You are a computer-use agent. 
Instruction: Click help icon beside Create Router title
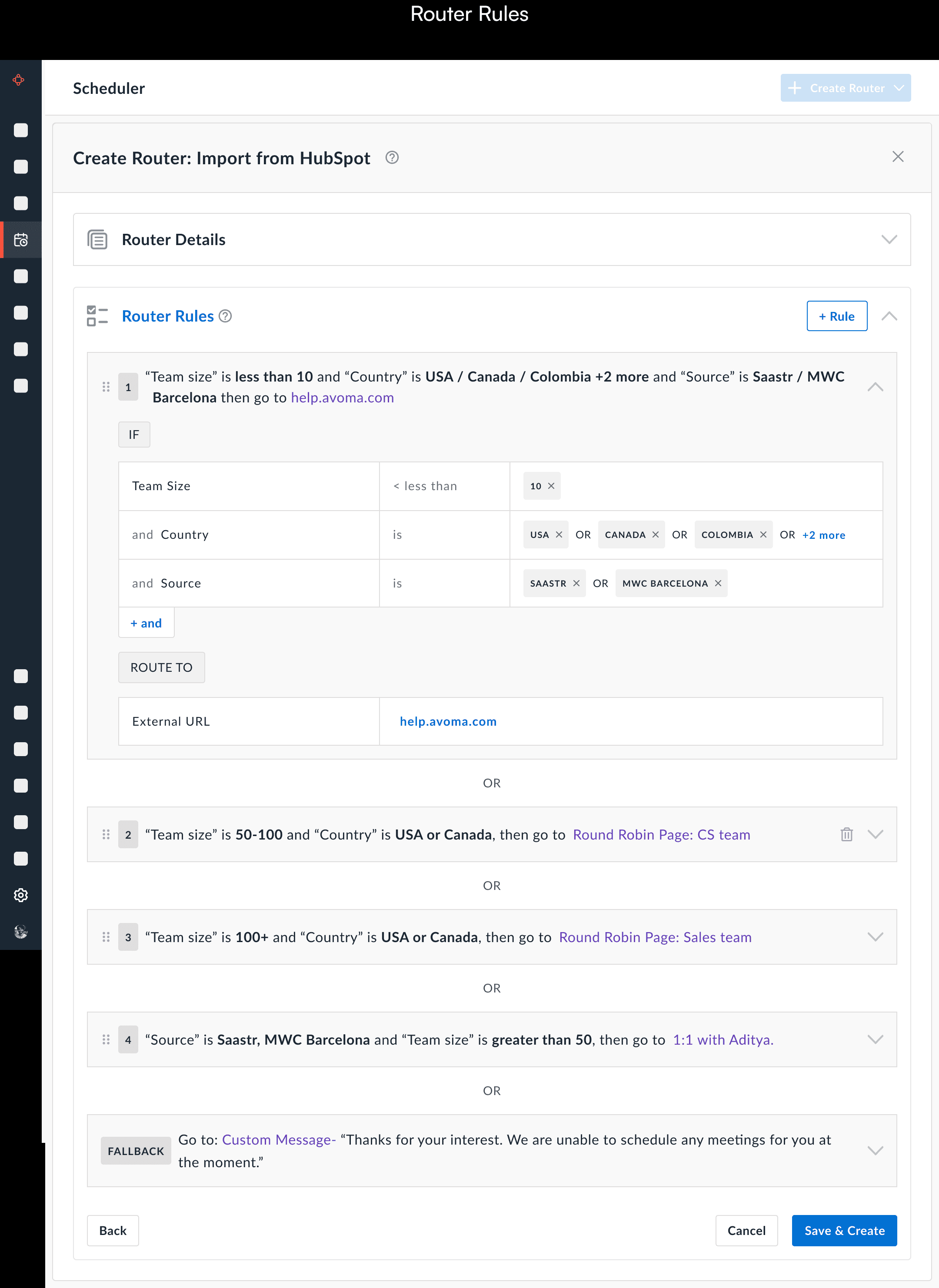pos(392,157)
